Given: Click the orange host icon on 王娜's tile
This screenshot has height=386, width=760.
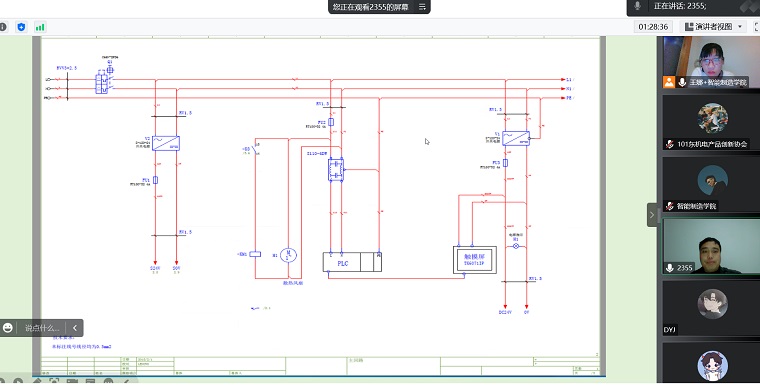Looking at the screenshot, I should pos(669,82).
